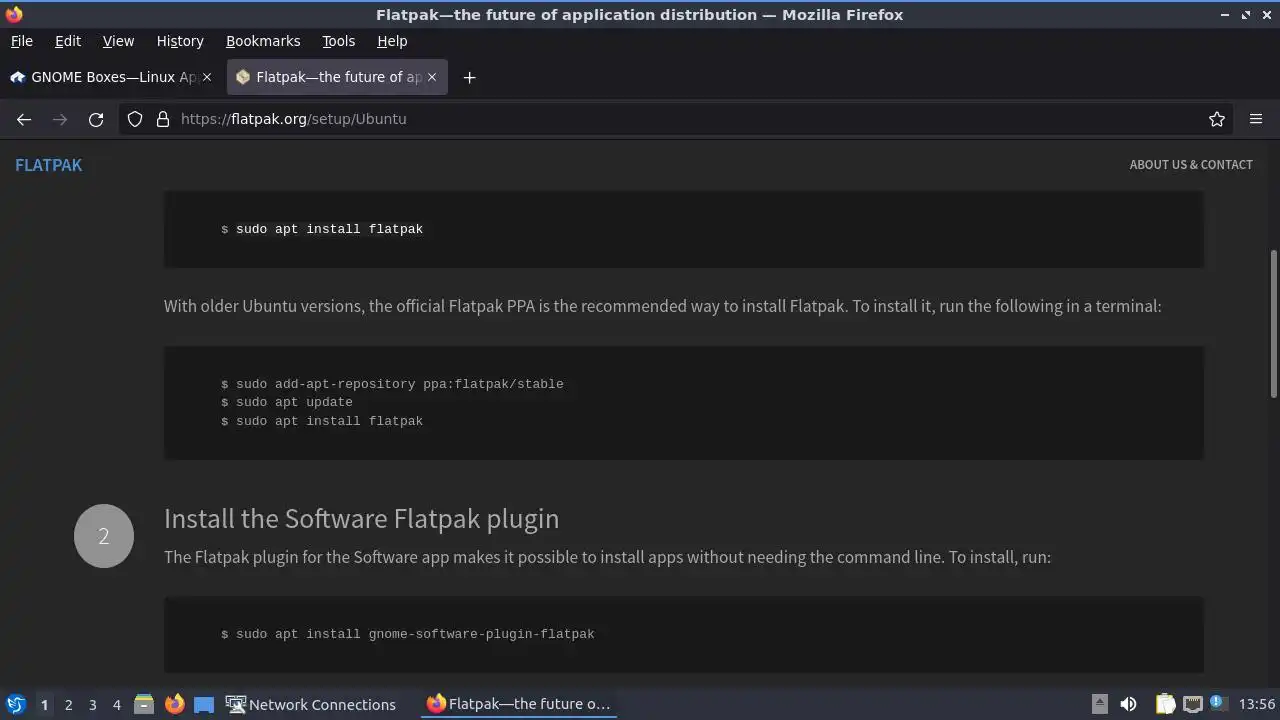The image size is (1280, 720).
Task: Open the Firefox hamburger application menu
Action: click(x=1256, y=119)
